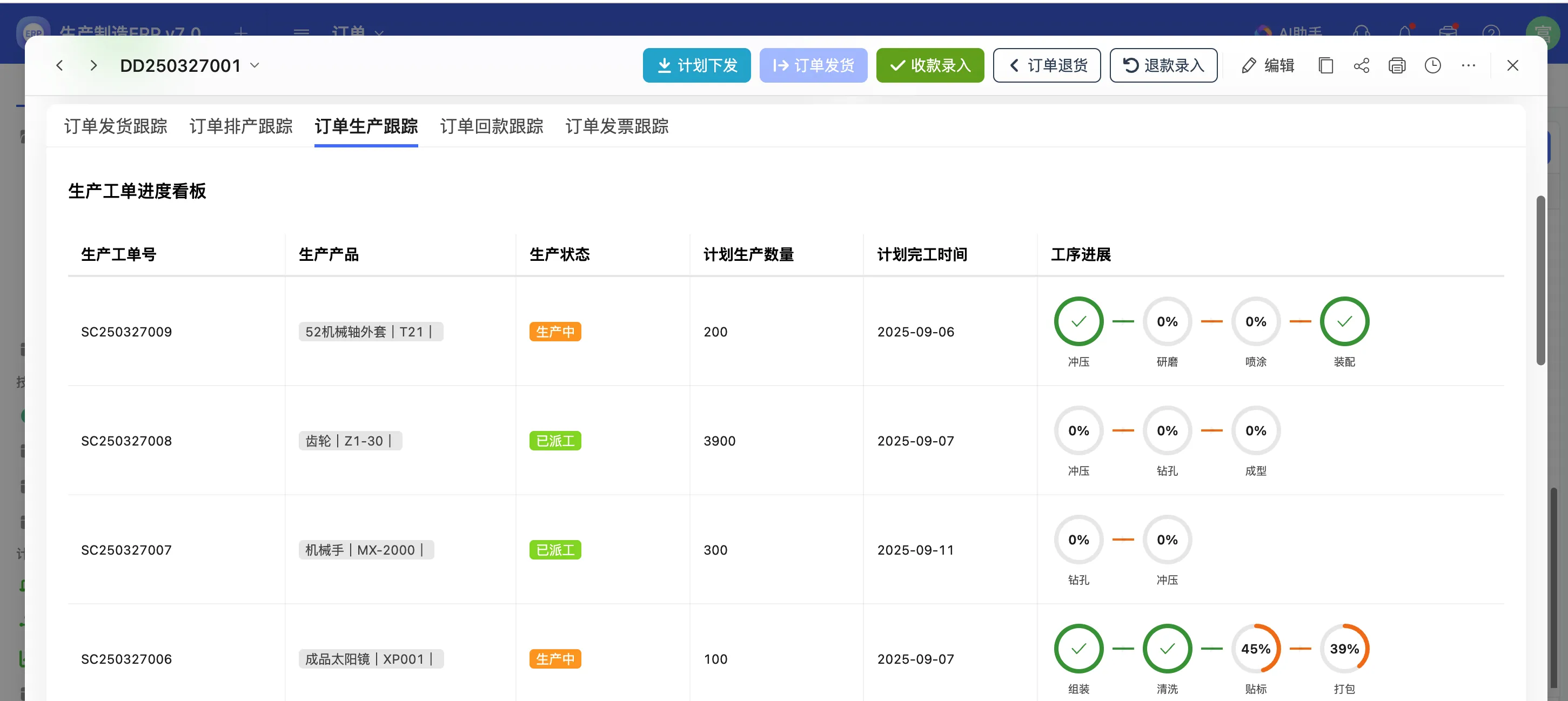Click the 机械手 MX-2000 product tag
Image resolution: width=1568 pixels, height=701 pixels.
tap(366, 549)
